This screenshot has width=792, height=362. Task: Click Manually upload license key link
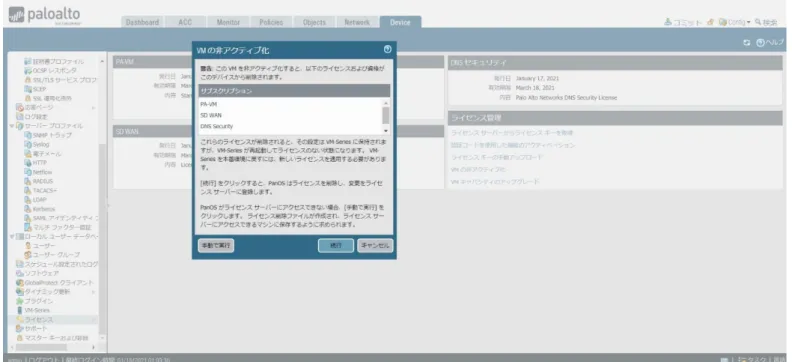(x=497, y=157)
